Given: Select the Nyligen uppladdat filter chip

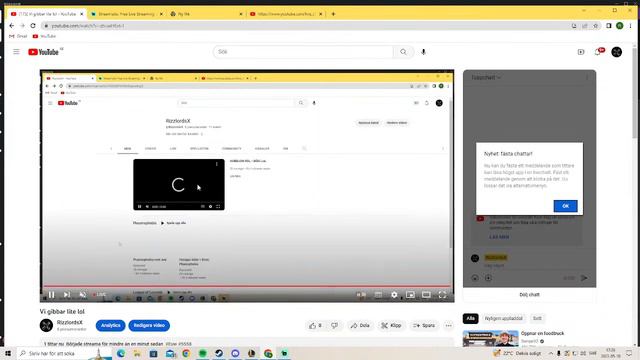Looking at the screenshot, I should point(504,318).
